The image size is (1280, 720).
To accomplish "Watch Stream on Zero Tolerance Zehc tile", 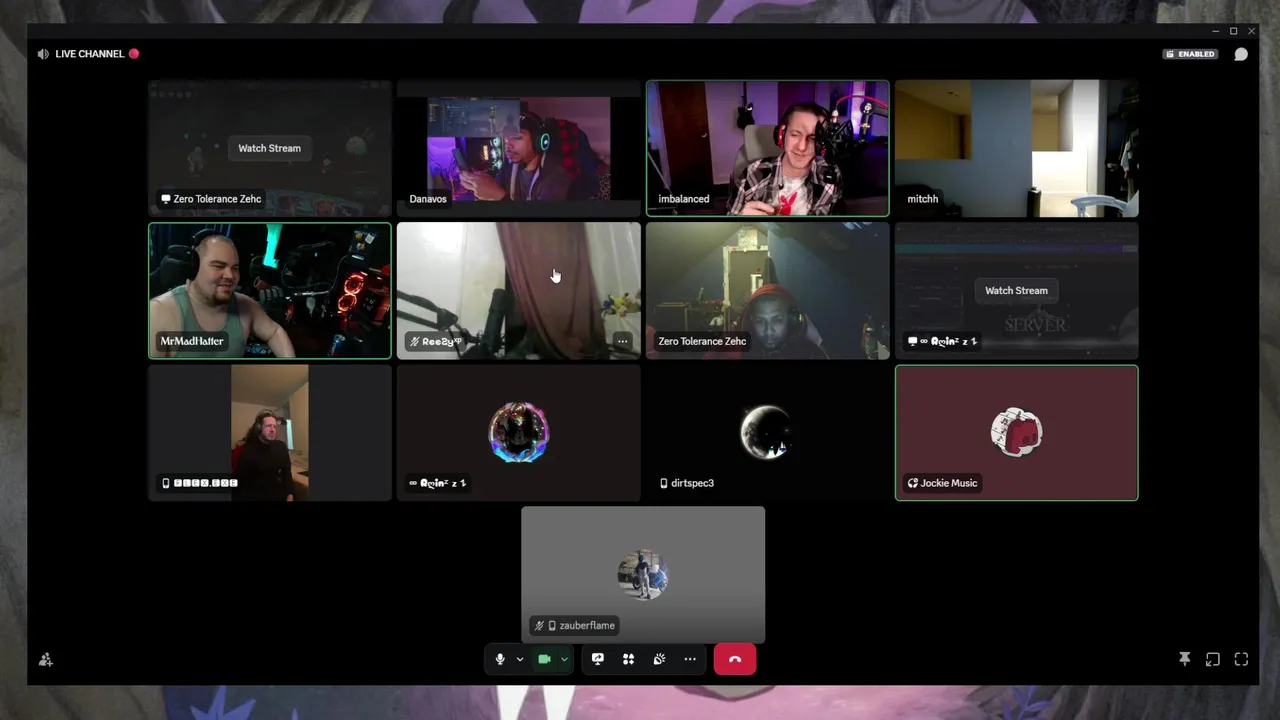I will (x=269, y=148).
